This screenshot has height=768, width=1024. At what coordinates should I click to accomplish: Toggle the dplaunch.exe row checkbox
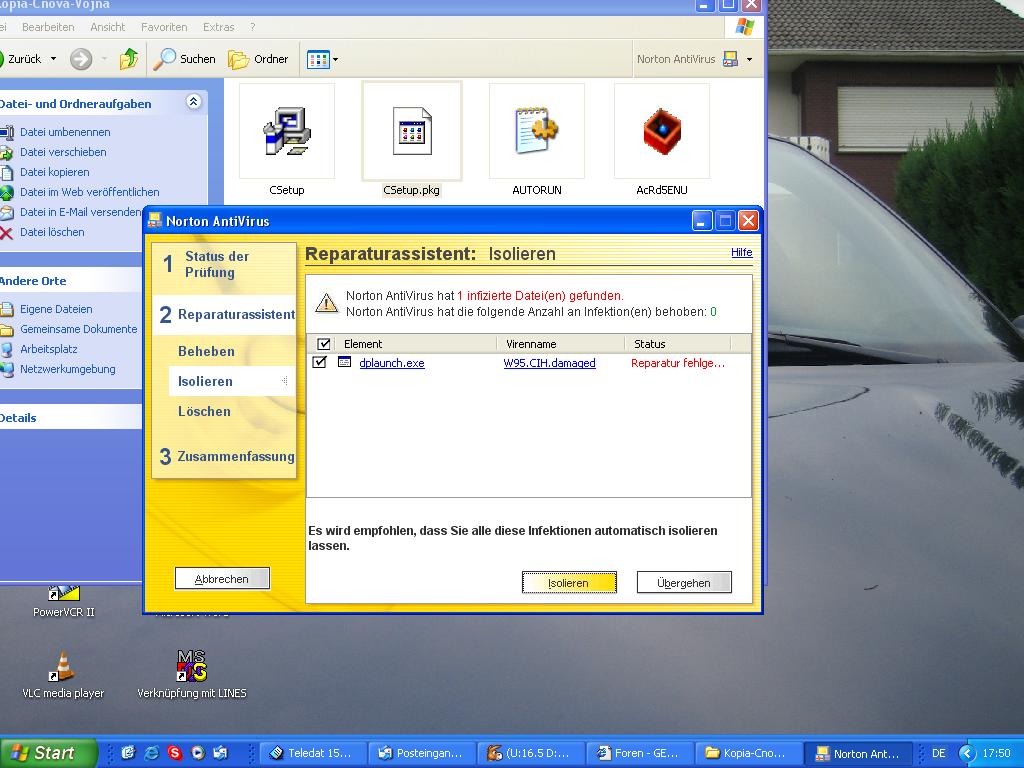[319, 362]
